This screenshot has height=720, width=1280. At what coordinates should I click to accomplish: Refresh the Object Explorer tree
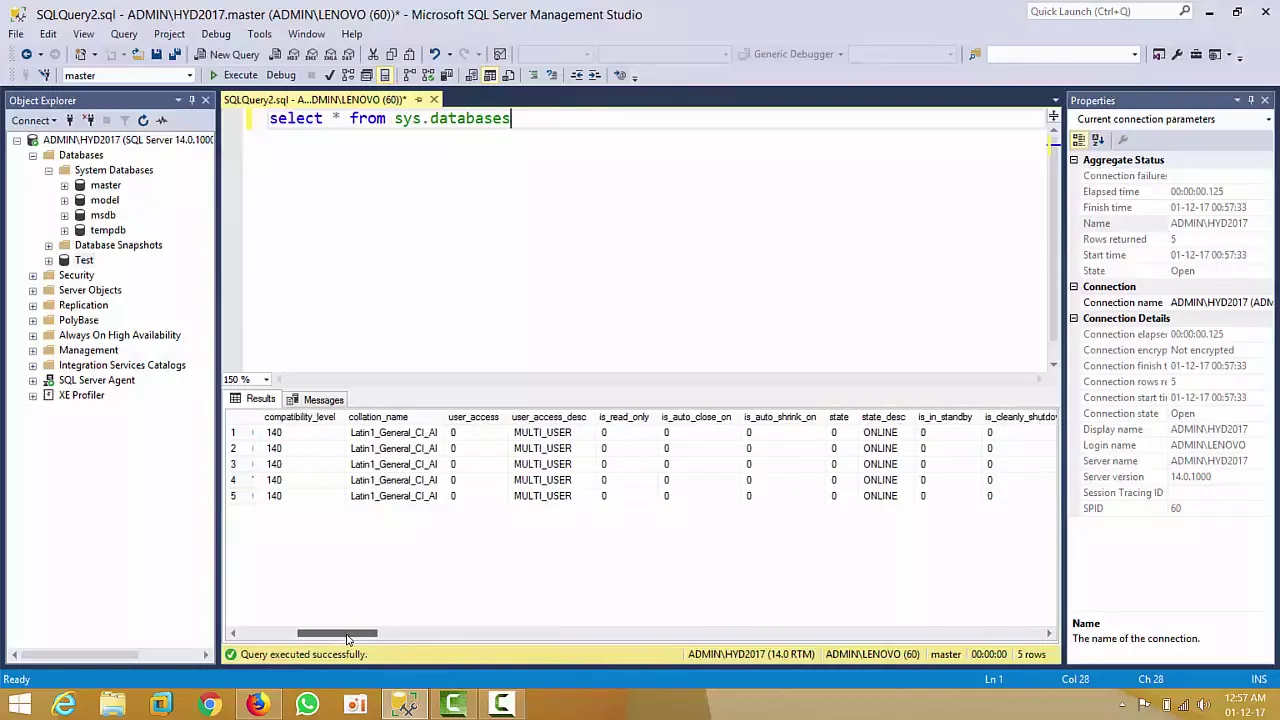(143, 120)
